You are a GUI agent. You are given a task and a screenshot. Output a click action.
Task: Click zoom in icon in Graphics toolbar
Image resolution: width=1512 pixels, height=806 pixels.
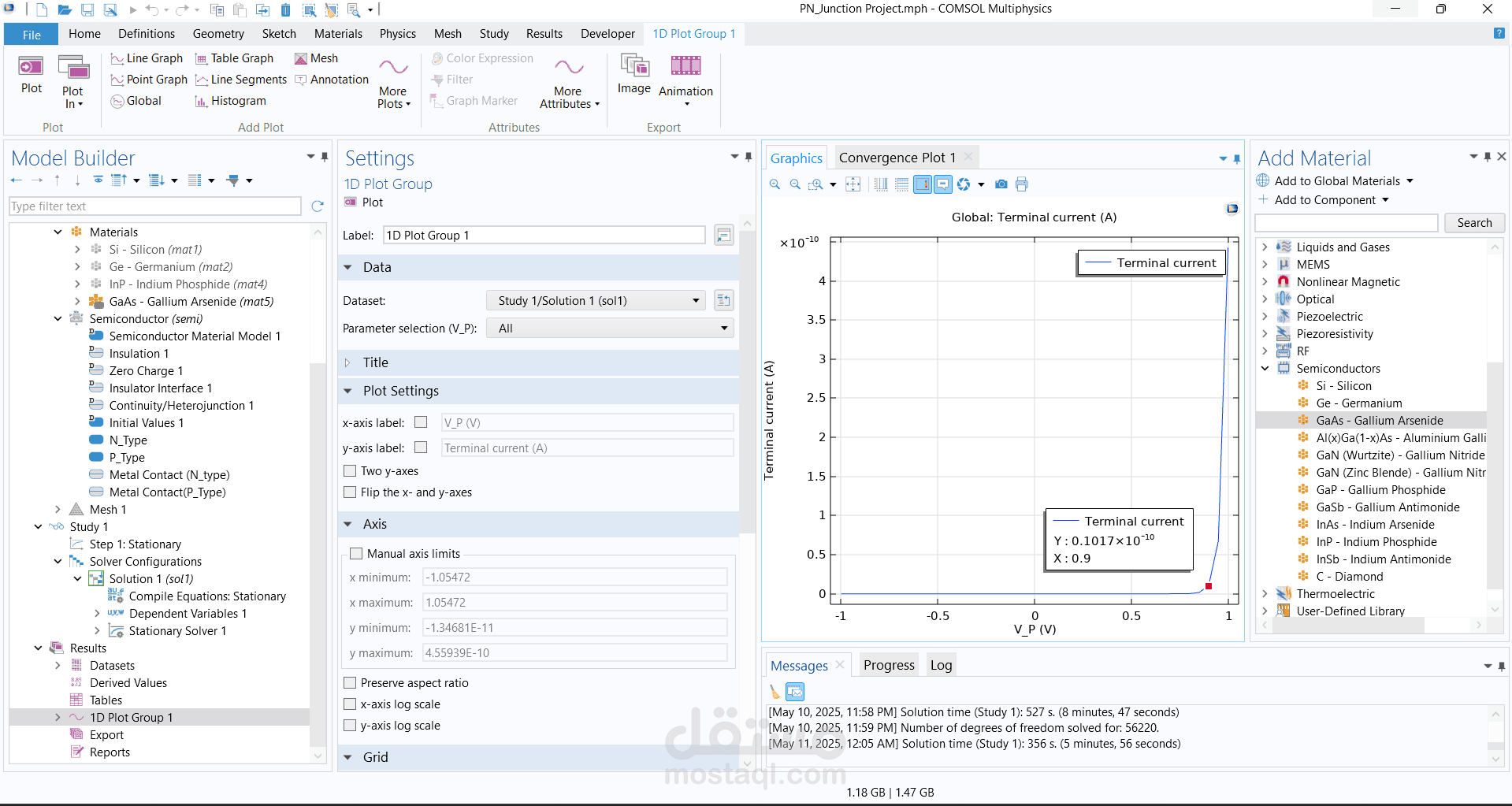[x=775, y=184]
